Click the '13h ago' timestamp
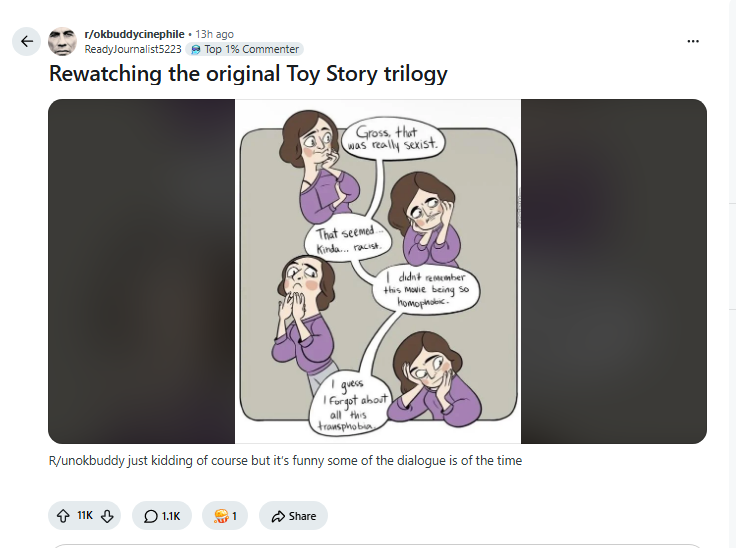Image resolution: width=736 pixels, height=548 pixels. (x=215, y=34)
